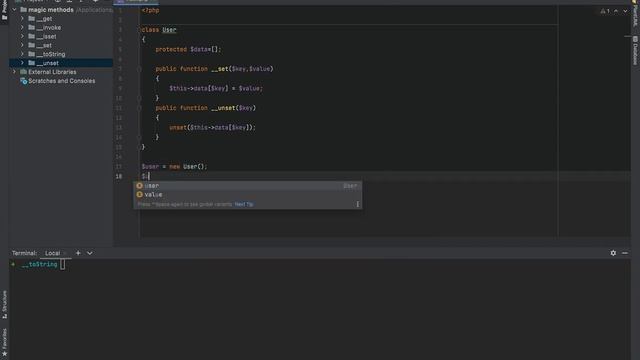This screenshot has width=640, height=360.
Task: Click the User class name in editor
Action: pos(169,30)
